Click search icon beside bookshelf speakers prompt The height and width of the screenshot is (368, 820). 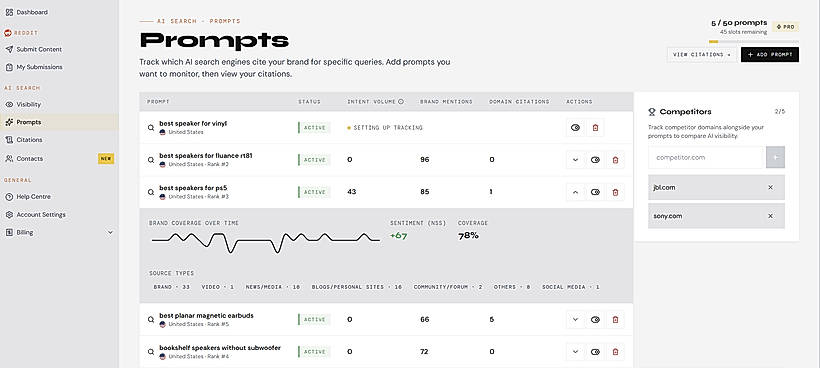click(x=151, y=352)
